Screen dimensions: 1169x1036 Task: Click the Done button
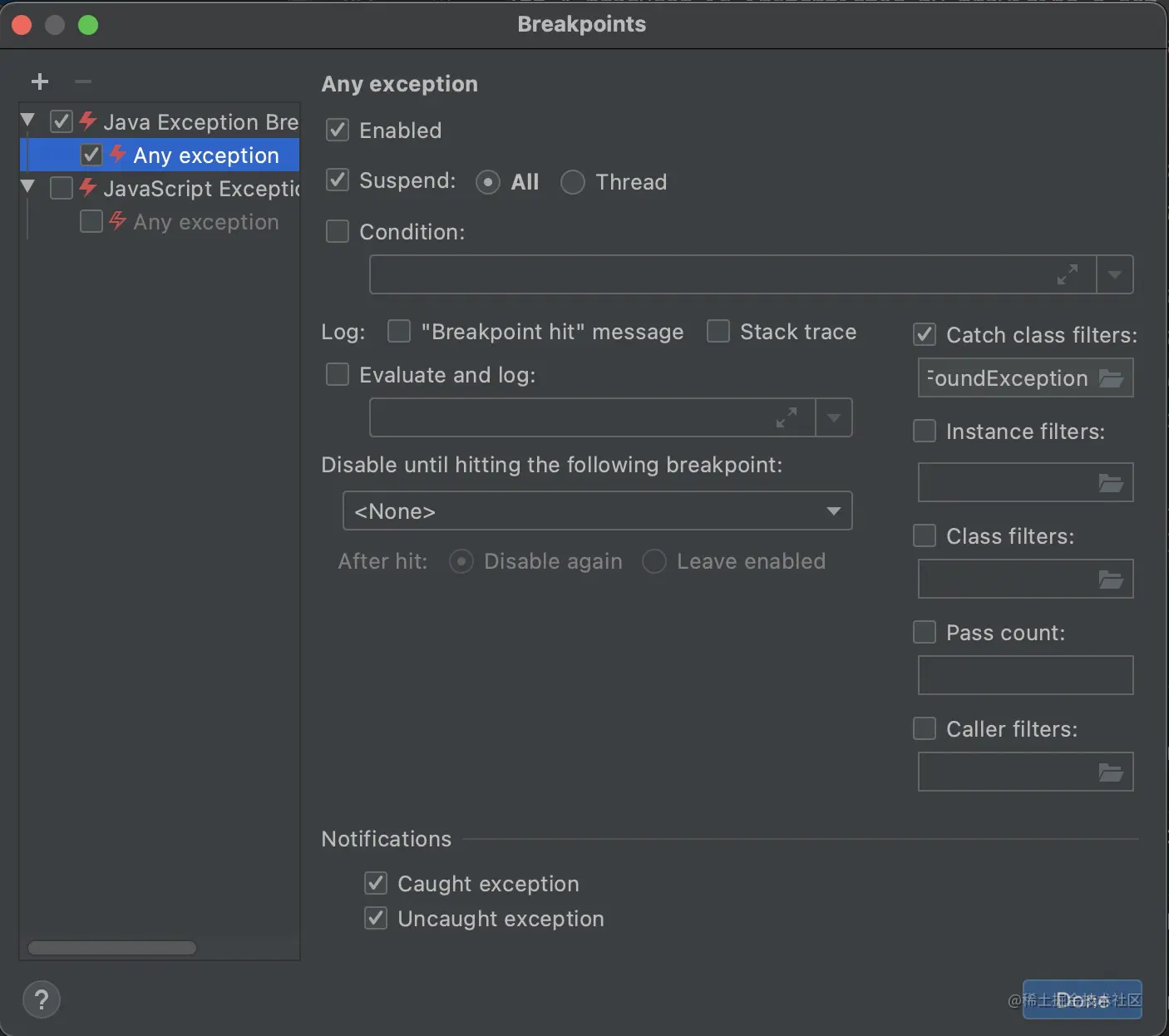[x=1082, y=999]
